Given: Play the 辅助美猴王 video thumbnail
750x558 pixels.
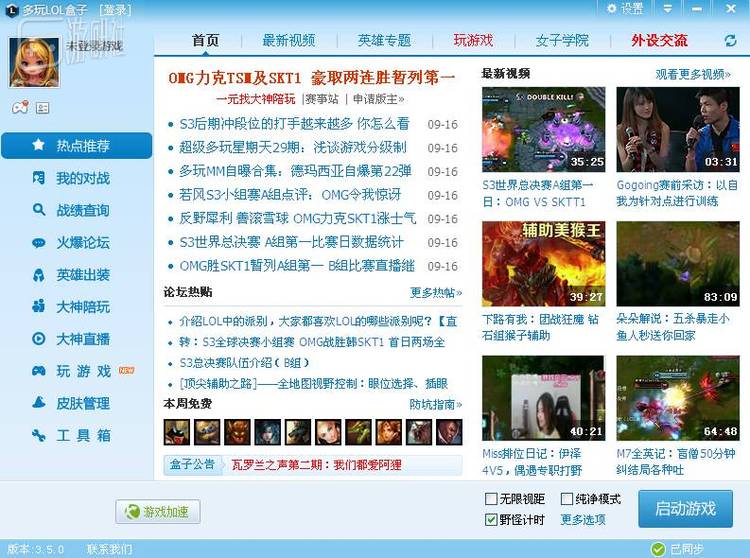Looking at the screenshot, I should [543, 264].
